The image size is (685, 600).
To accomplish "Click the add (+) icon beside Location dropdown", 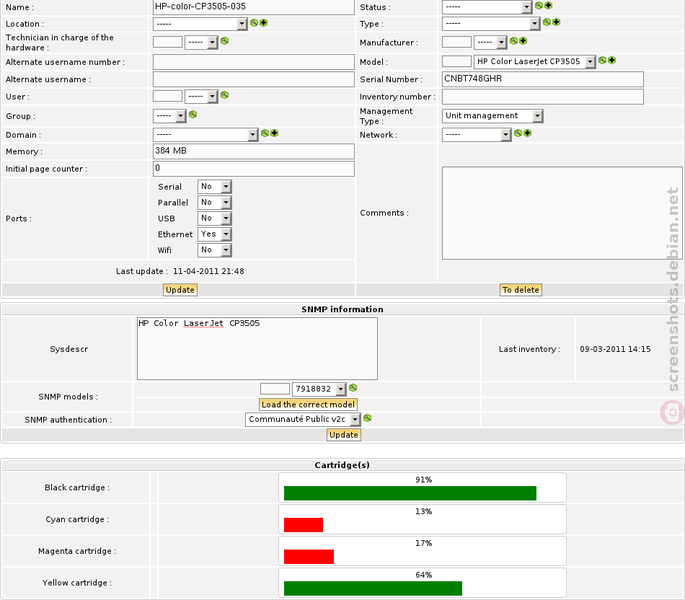I will point(263,23).
